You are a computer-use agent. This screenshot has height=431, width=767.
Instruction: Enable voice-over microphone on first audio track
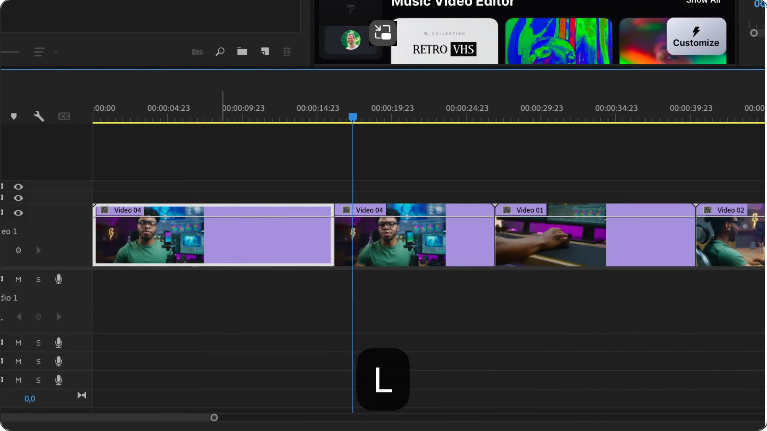[58, 279]
